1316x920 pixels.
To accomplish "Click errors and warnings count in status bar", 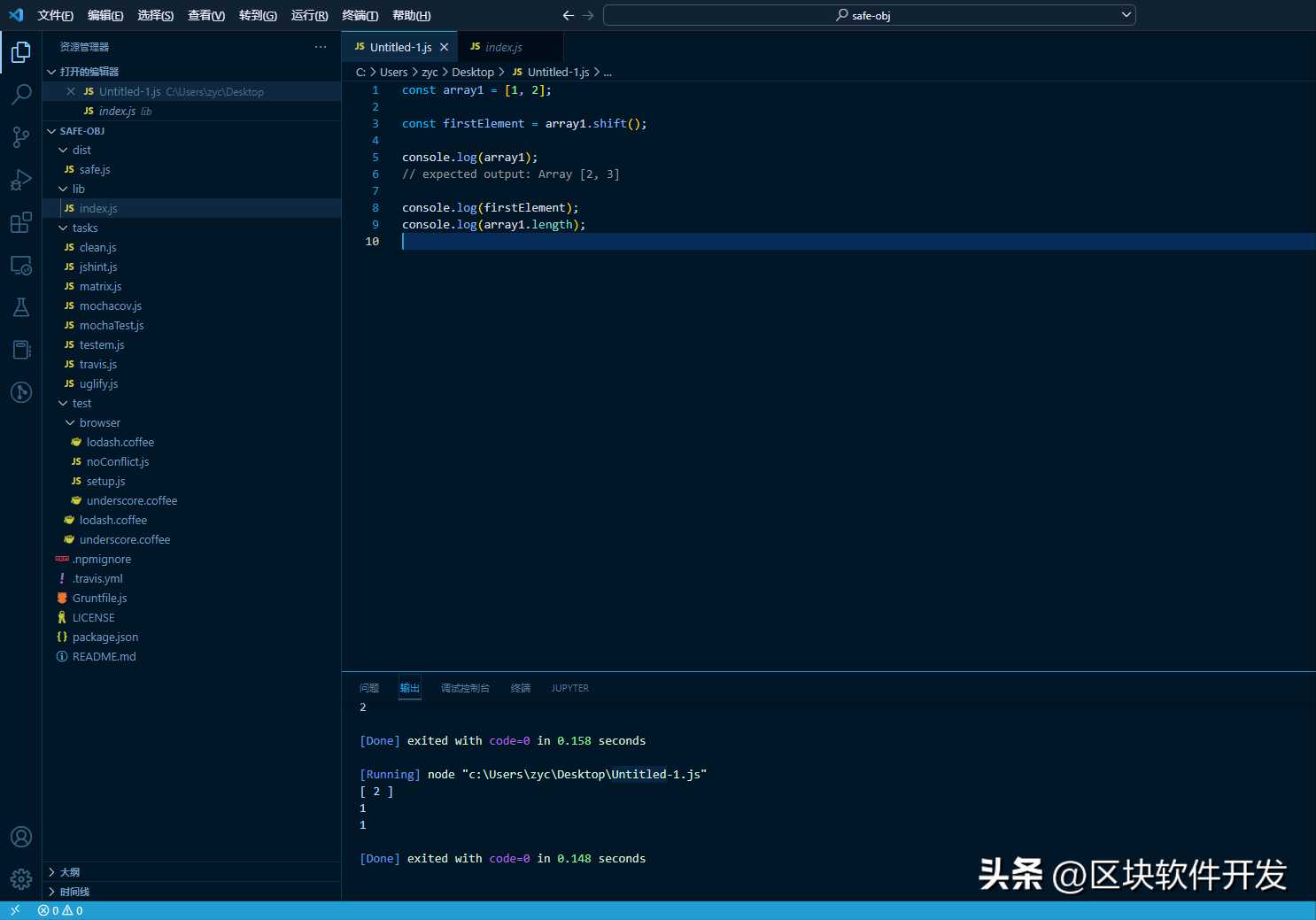I will (x=60, y=910).
